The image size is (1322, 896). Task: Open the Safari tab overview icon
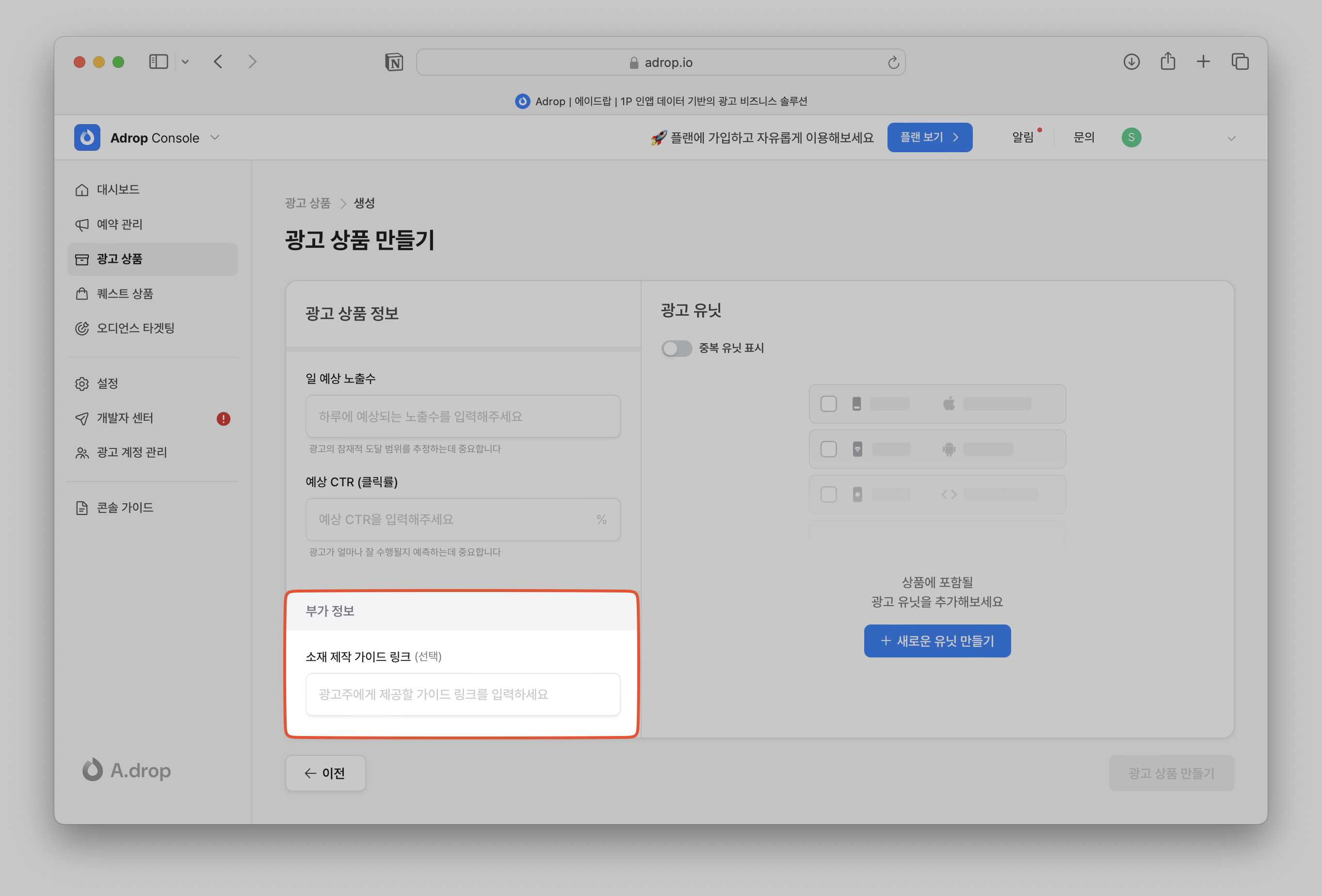tap(1240, 62)
